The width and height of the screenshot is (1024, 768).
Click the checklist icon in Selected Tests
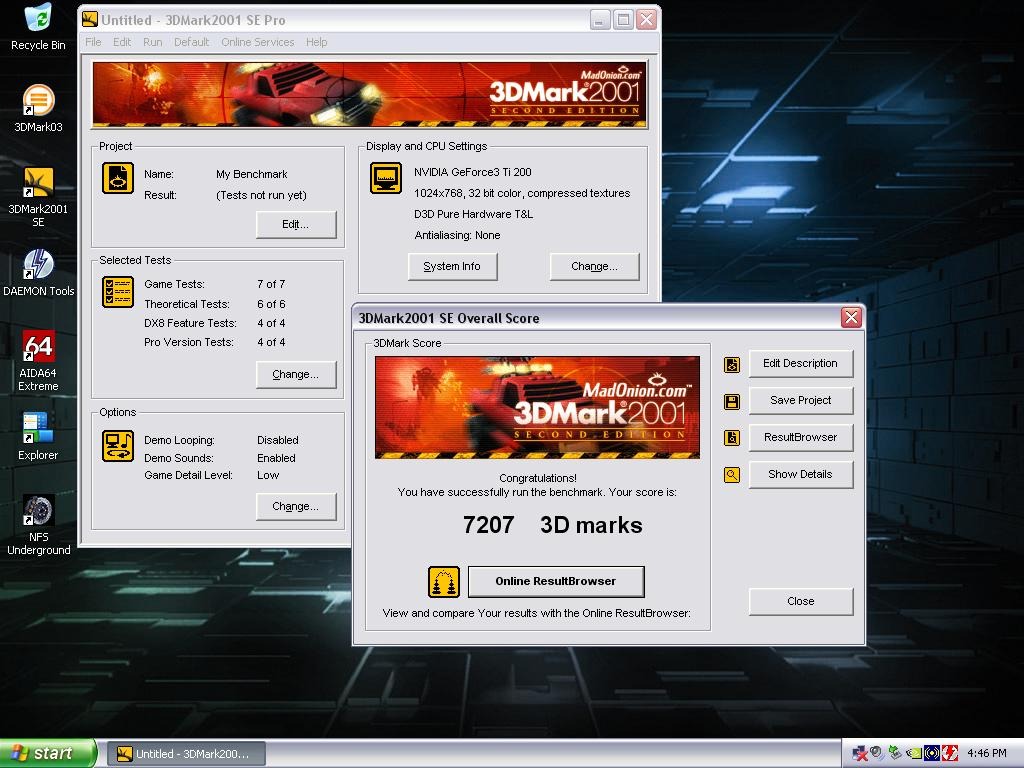pyautogui.click(x=118, y=291)
